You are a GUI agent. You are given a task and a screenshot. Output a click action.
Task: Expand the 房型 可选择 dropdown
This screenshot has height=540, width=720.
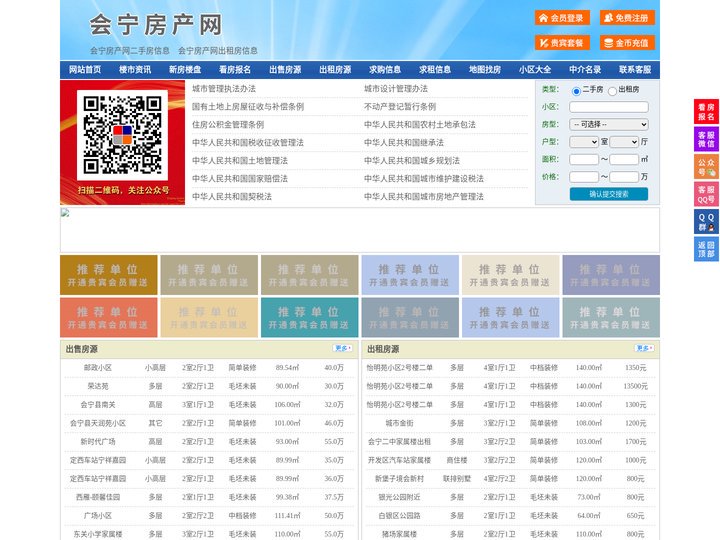click(609, 124)
